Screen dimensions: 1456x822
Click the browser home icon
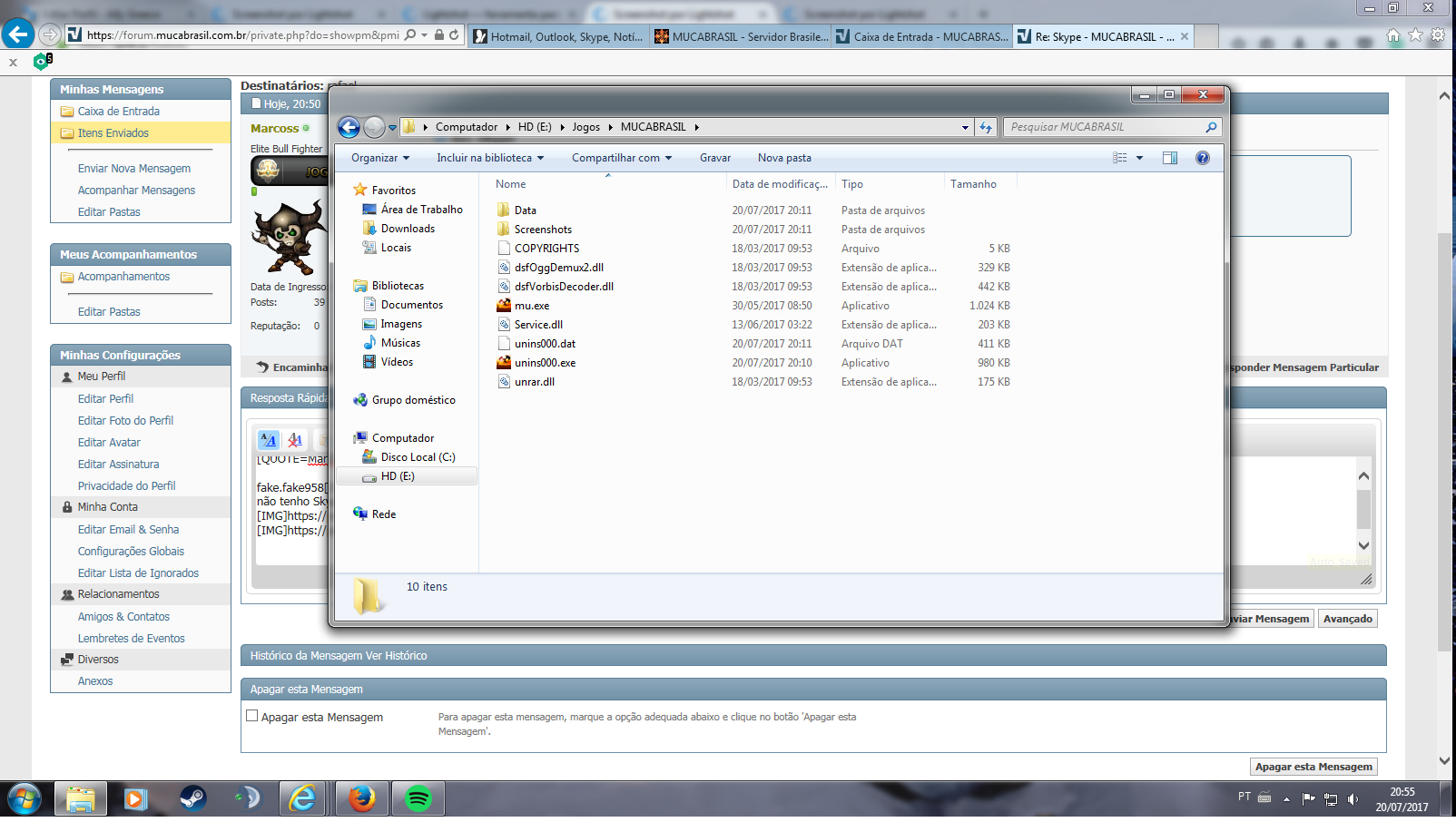pos(1392,35)
